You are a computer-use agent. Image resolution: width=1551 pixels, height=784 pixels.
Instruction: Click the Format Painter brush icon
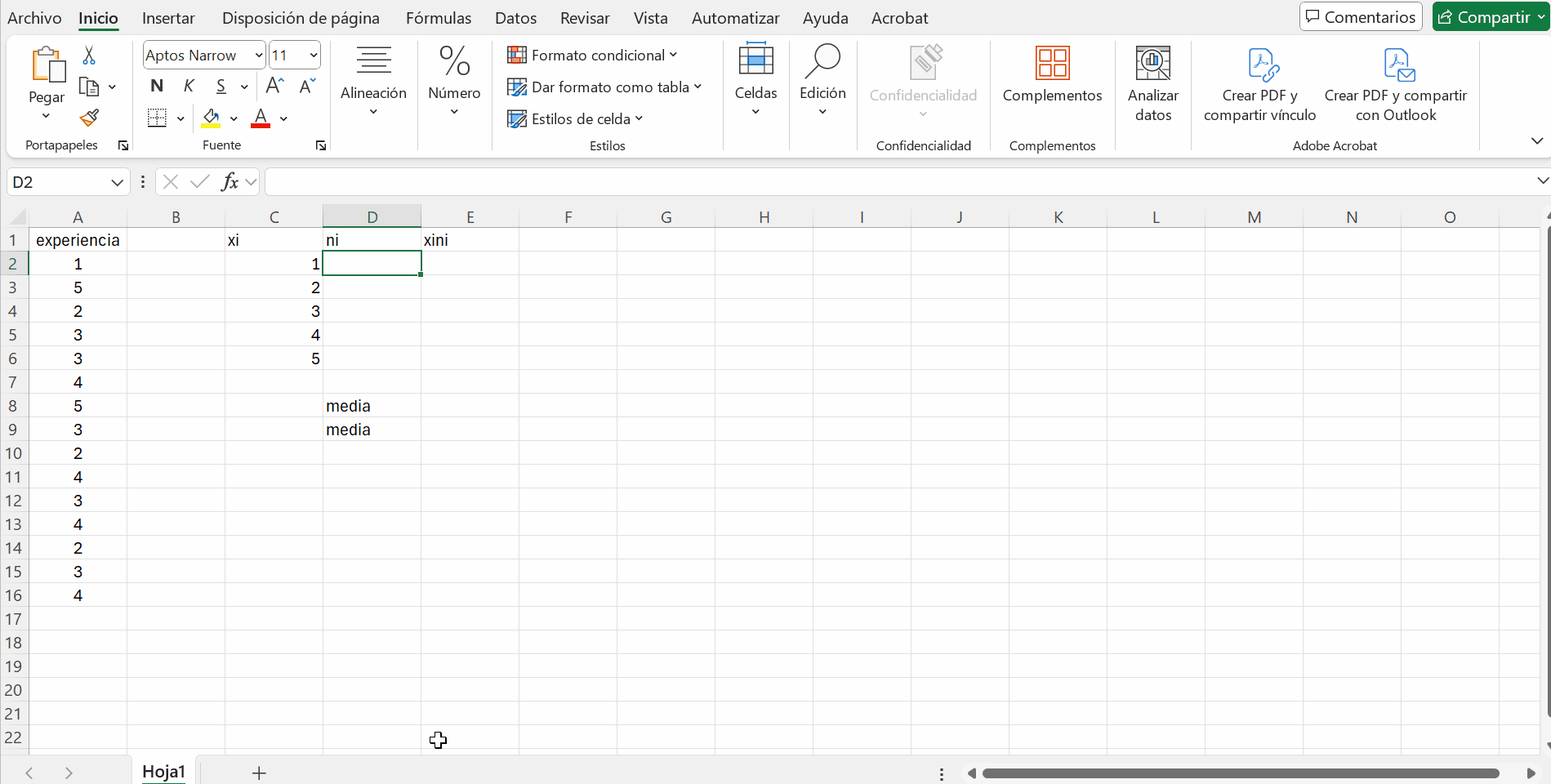click(89, 118)
